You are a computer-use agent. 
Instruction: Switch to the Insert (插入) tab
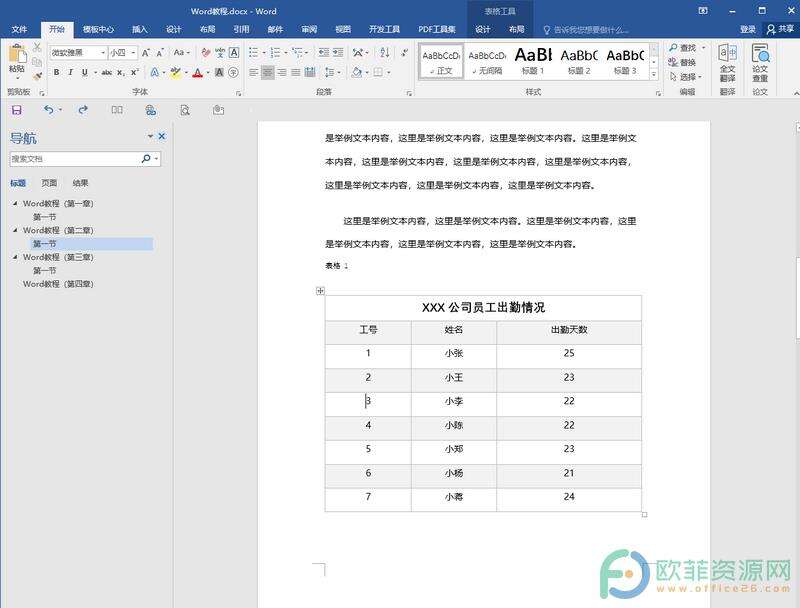pyautogui.click(x=139, y=29)
